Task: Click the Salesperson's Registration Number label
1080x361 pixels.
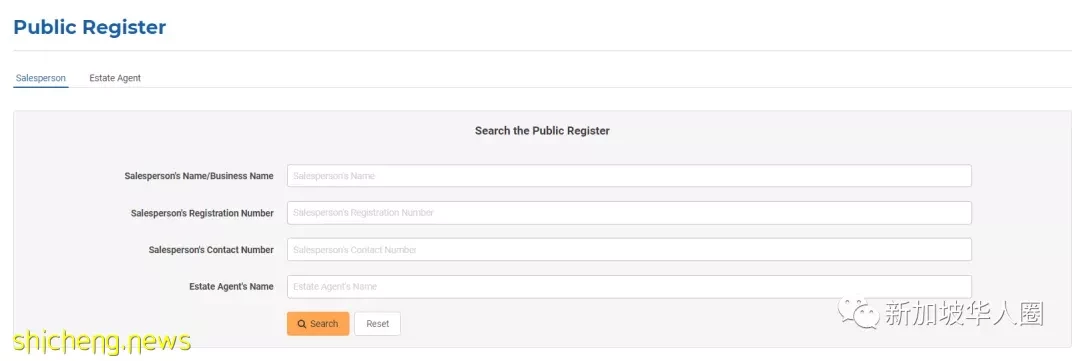Action: tap(202, 214)
